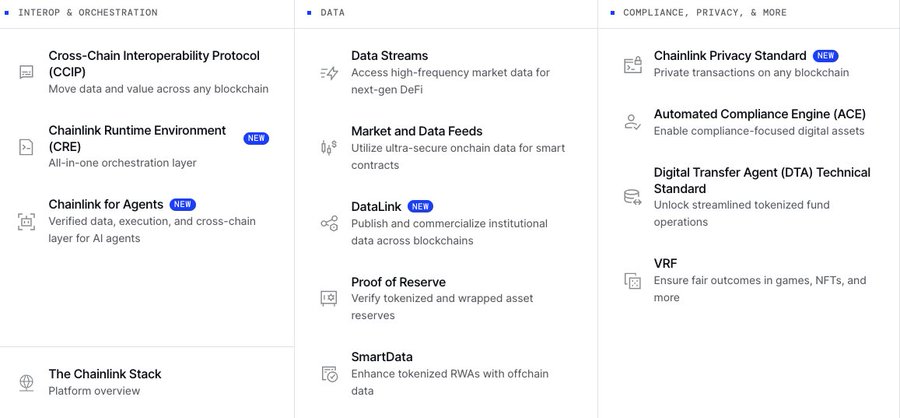Screen dimensions: 900x418
Task: Open Cross-Chain Interoperability Protocol (CCIP) link
Action: click(154, 64)
